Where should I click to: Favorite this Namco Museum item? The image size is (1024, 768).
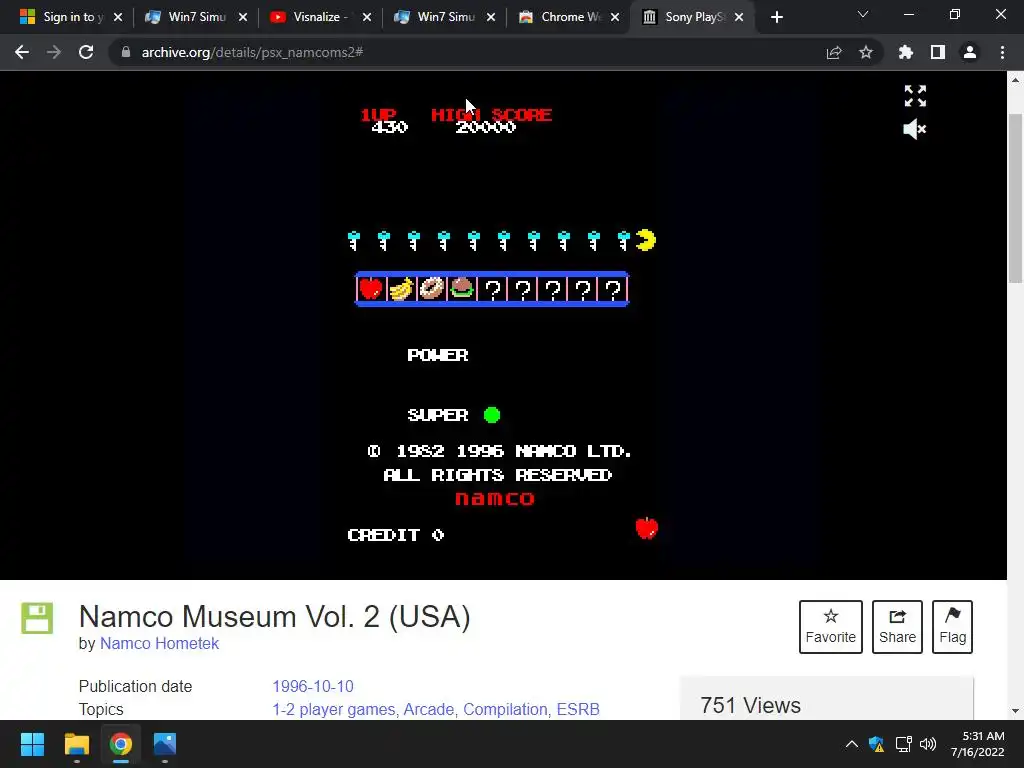pyautogui.click(x=831, y=627)
